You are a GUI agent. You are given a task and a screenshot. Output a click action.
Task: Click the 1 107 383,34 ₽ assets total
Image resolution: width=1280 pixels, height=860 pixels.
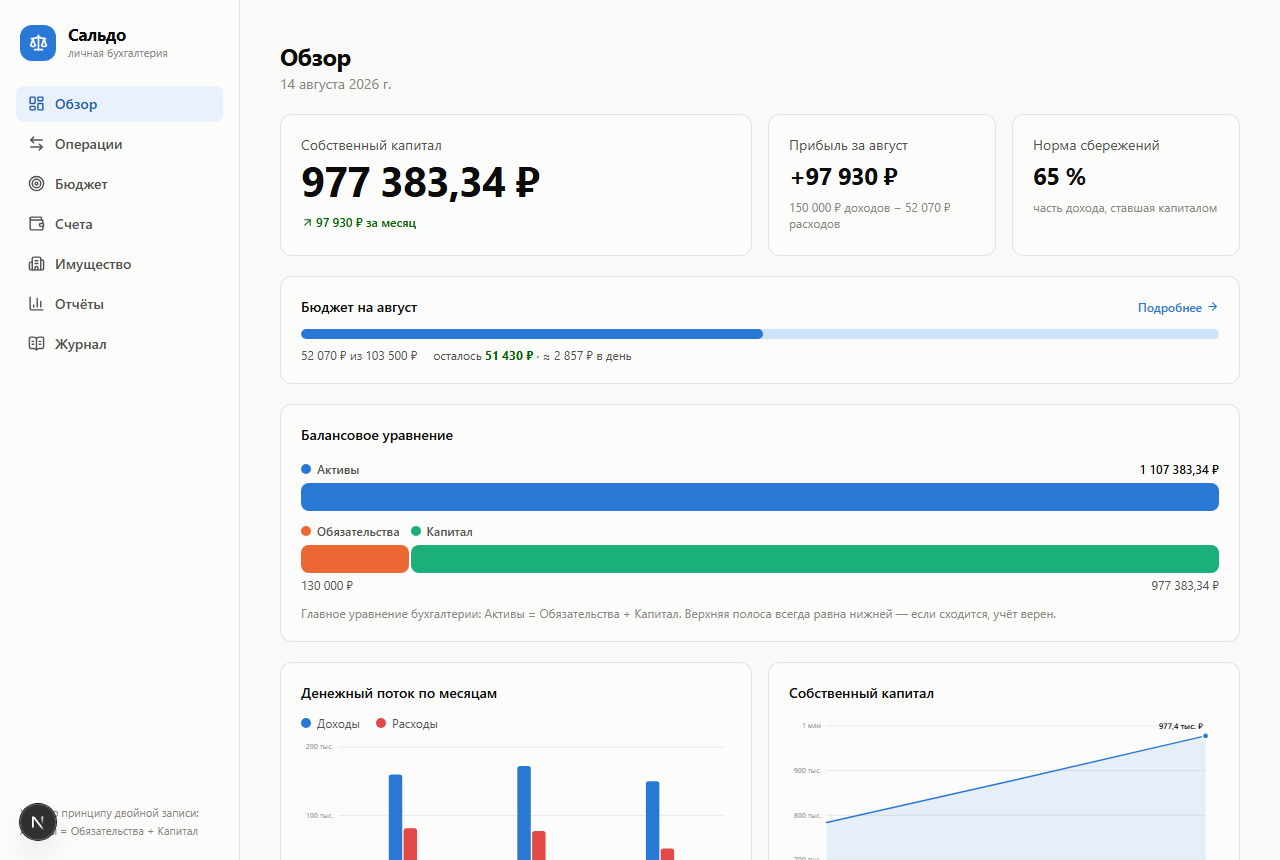point(1179,470)
